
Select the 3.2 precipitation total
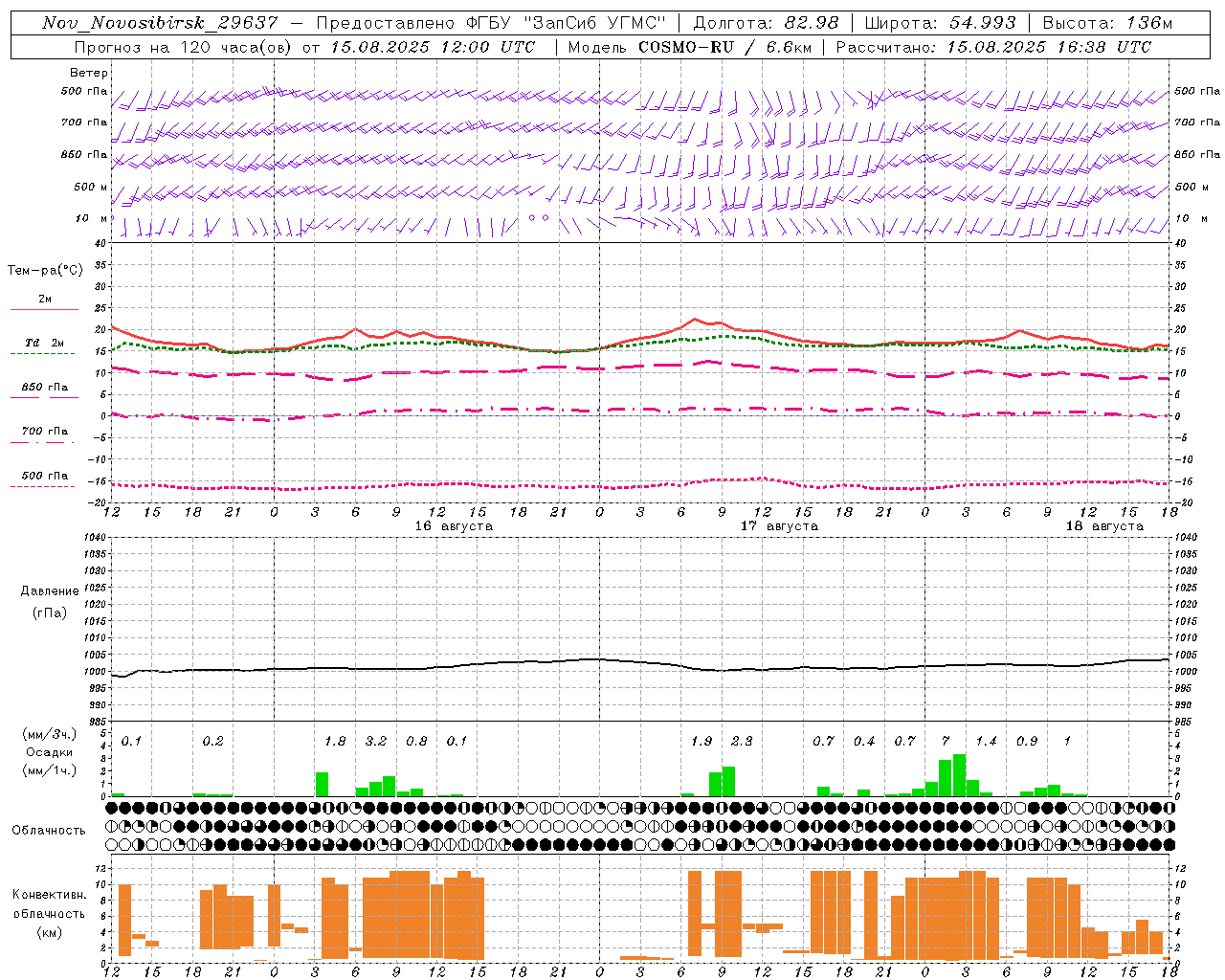point(376,742)
